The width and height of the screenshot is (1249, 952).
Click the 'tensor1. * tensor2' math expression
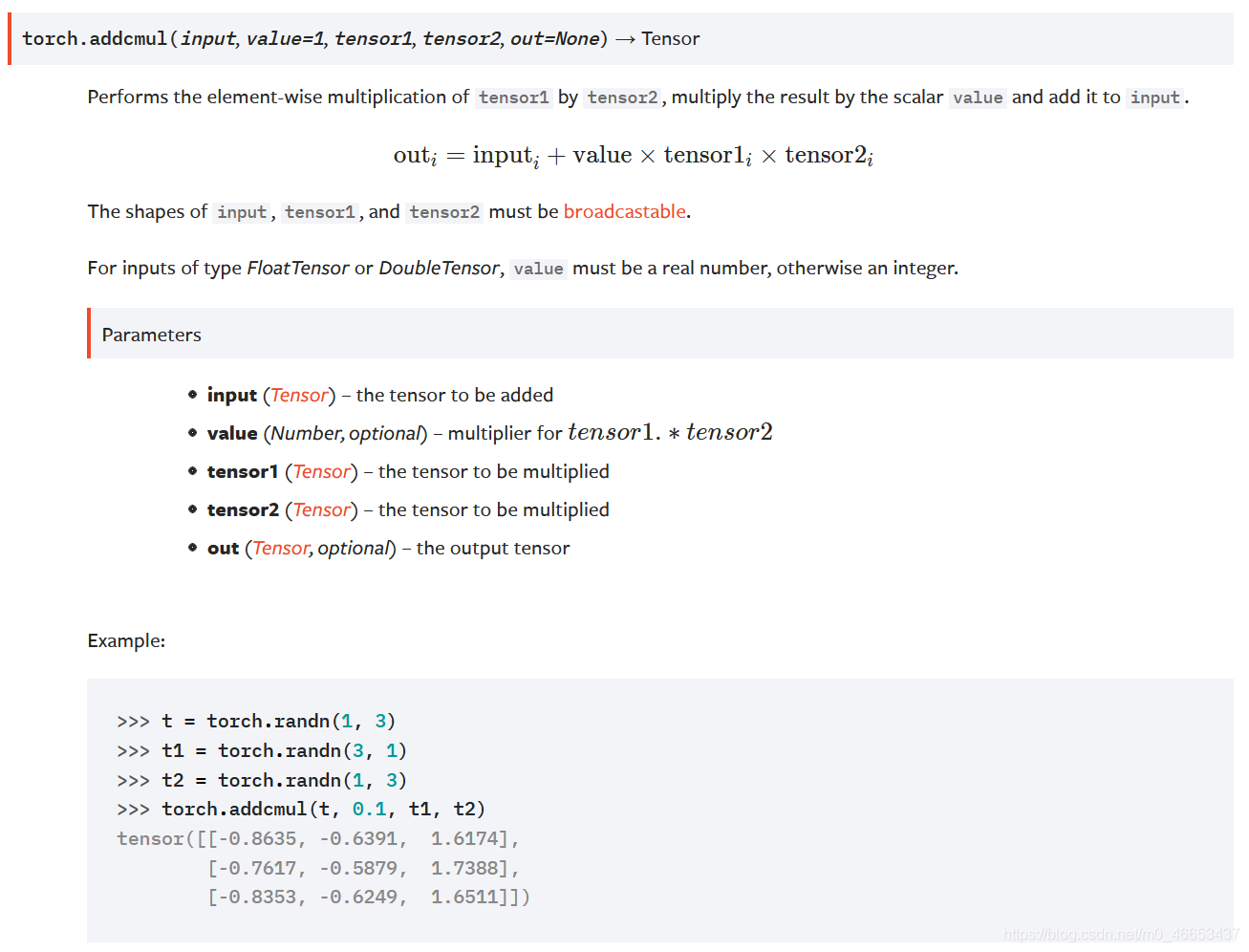(x=670, y=432)
